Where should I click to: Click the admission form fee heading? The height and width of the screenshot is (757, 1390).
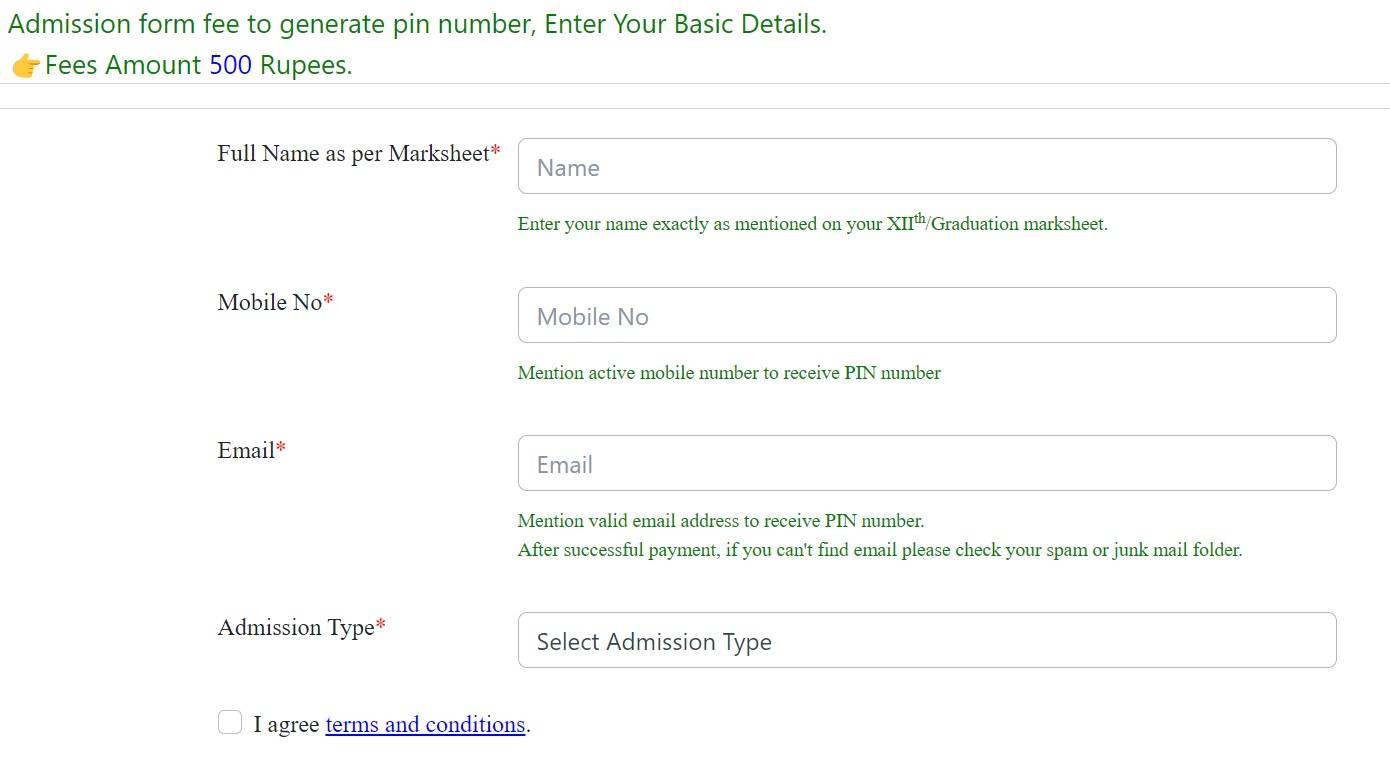(416, 23)
